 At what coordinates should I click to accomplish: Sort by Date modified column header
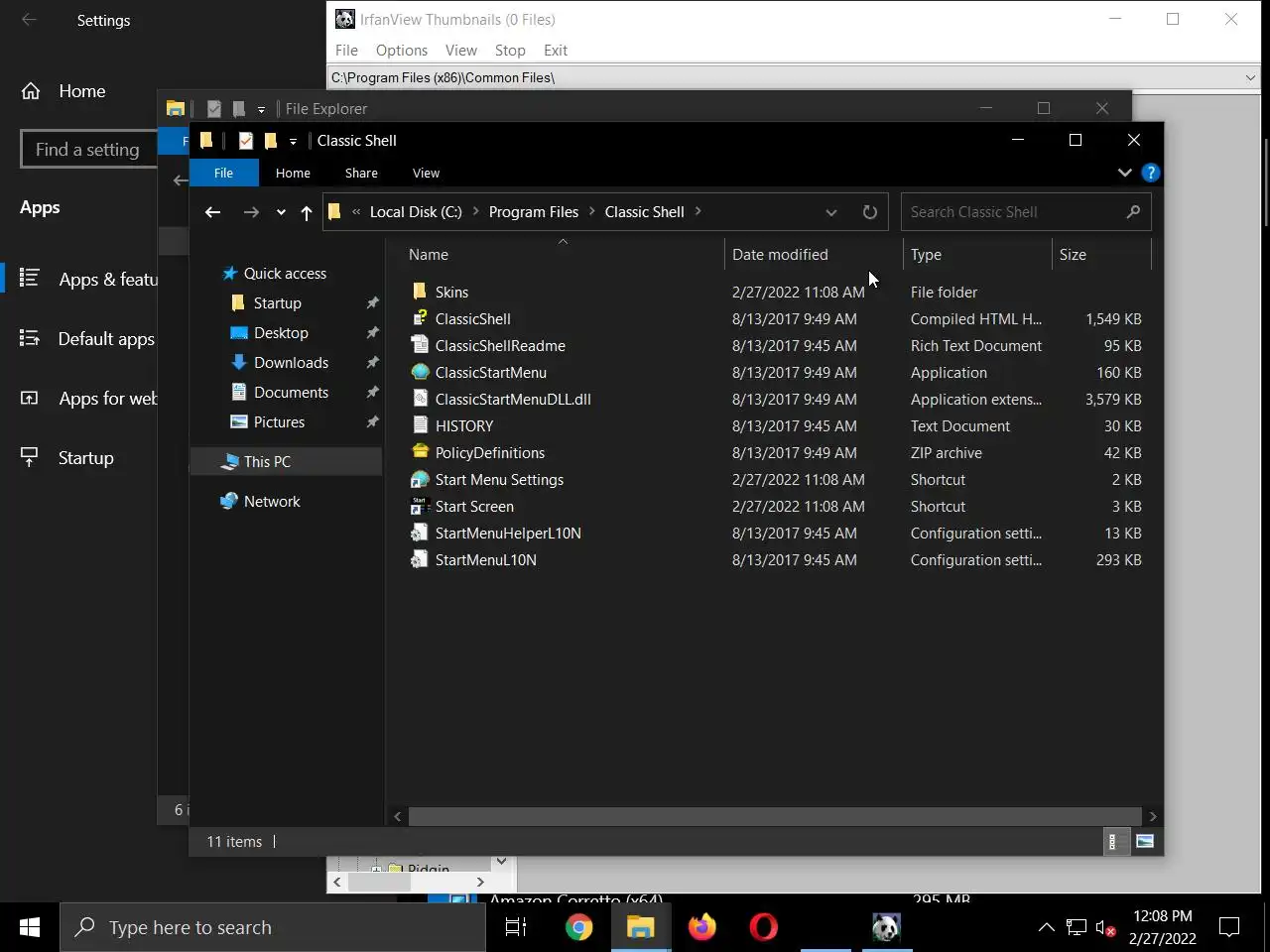click(814, 255)
